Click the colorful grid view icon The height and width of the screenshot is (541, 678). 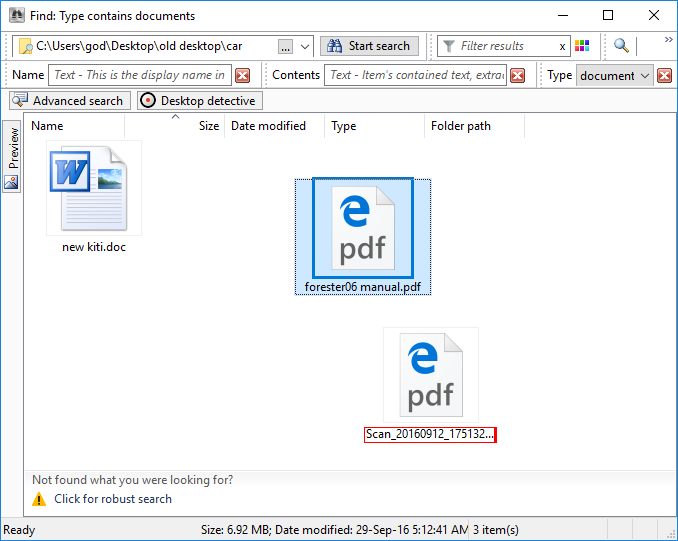point(582,46)
